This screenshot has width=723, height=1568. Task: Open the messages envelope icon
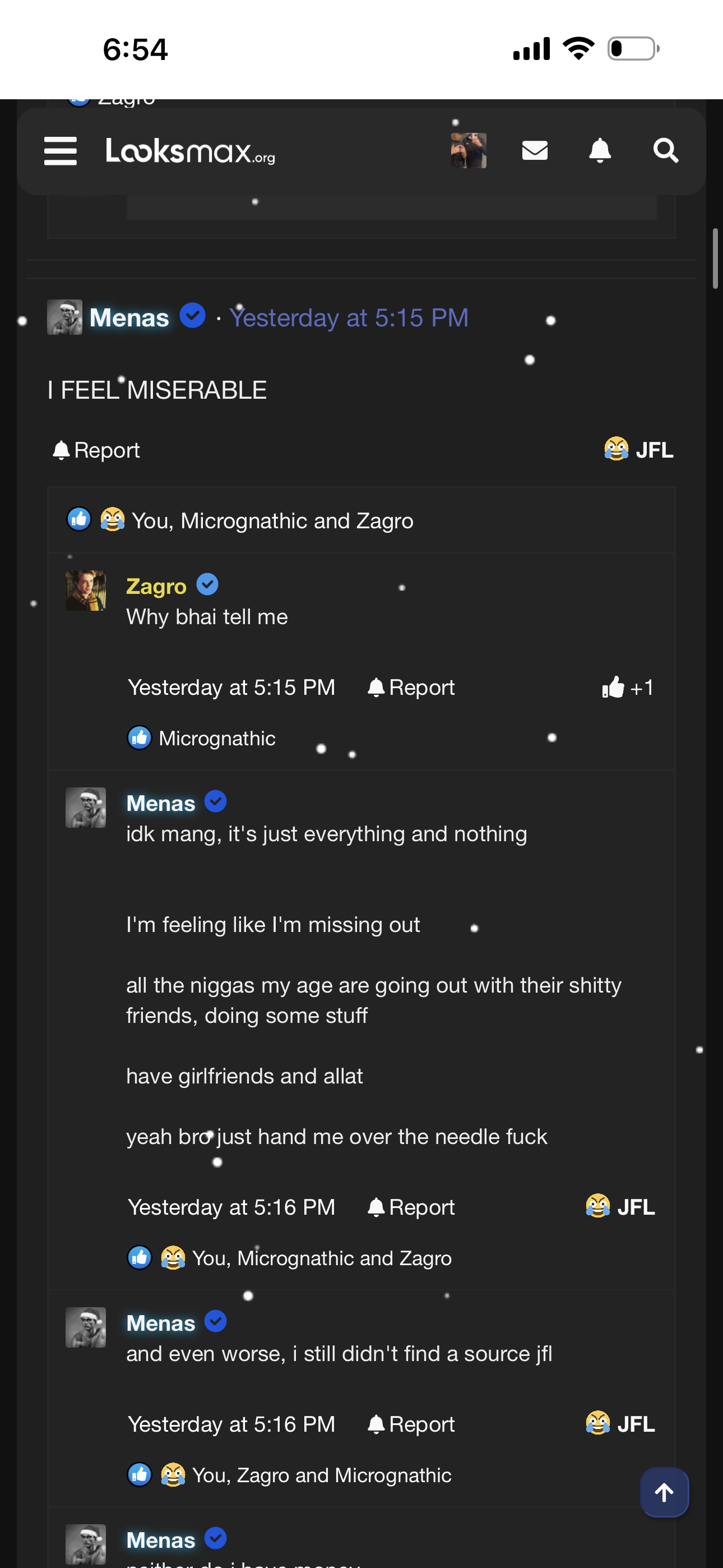click(534, 150)
